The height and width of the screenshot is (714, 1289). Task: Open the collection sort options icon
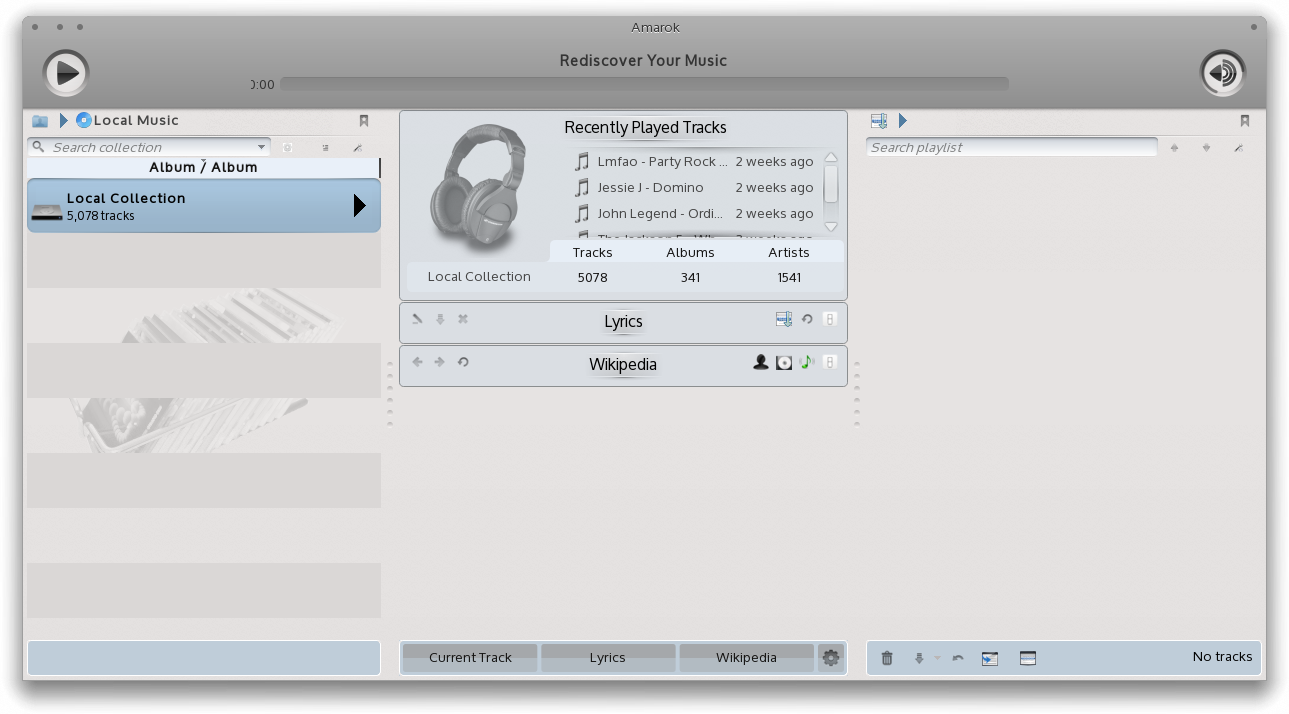click(325, 147)
